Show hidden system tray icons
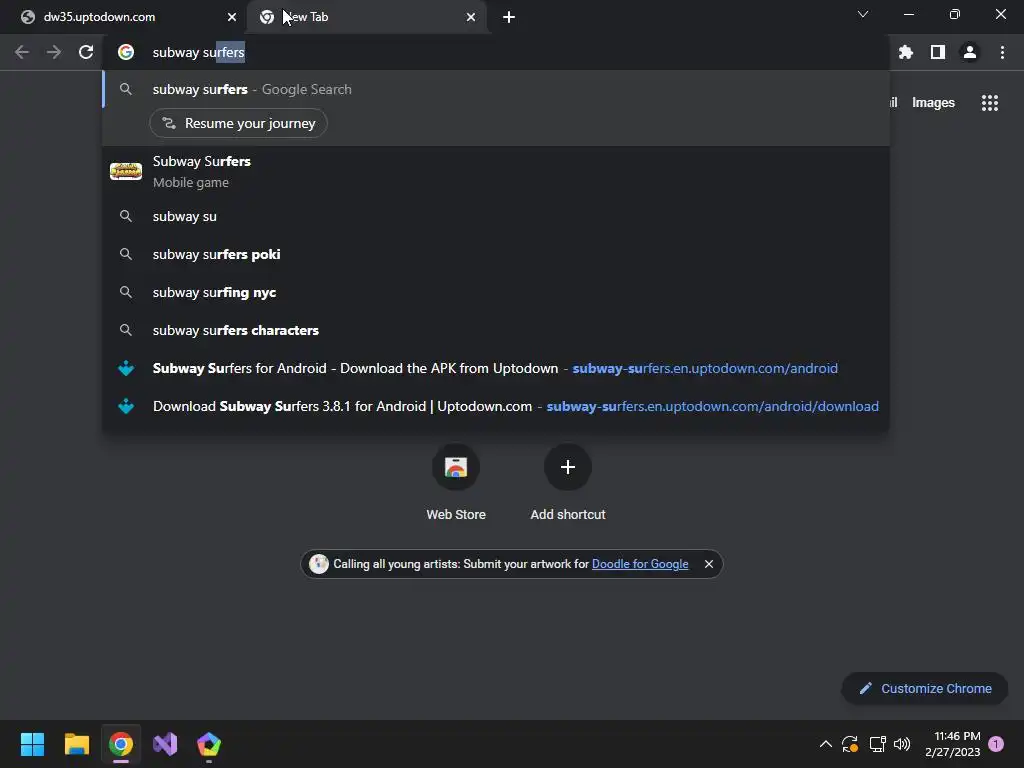The height and width of the screenshot is (768, 1024). pos(825,744)
